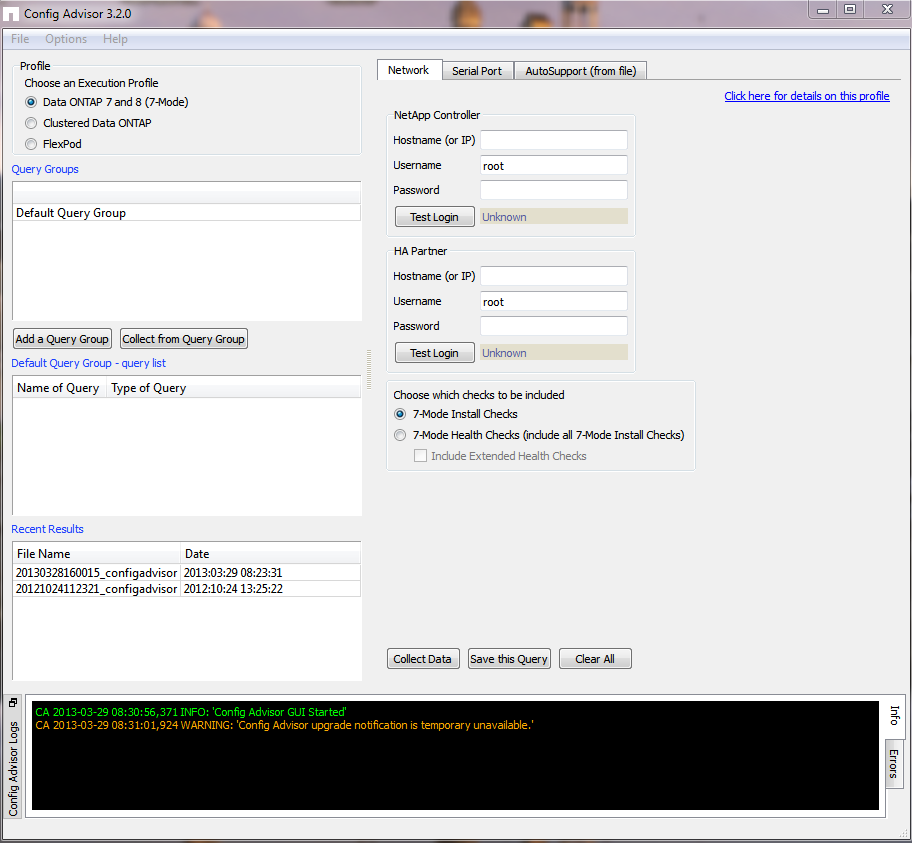Show the Errors log tab

click(x=893, y=764)
